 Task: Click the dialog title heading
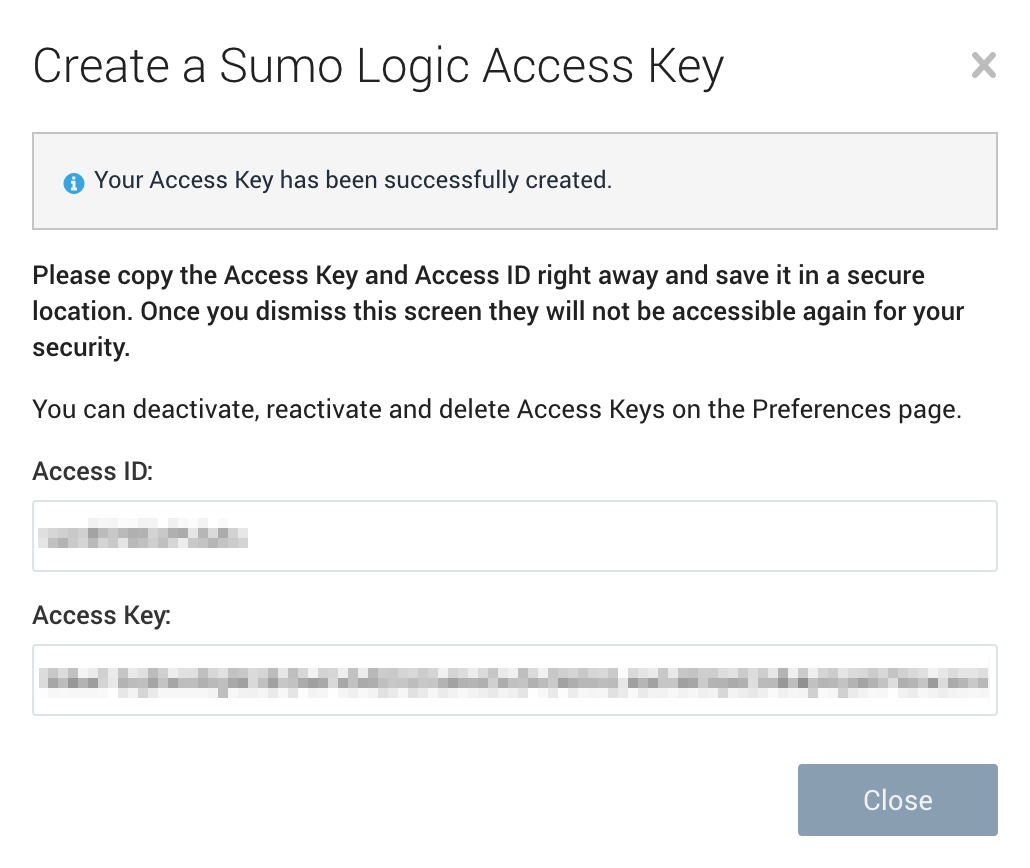coord(378,67)
